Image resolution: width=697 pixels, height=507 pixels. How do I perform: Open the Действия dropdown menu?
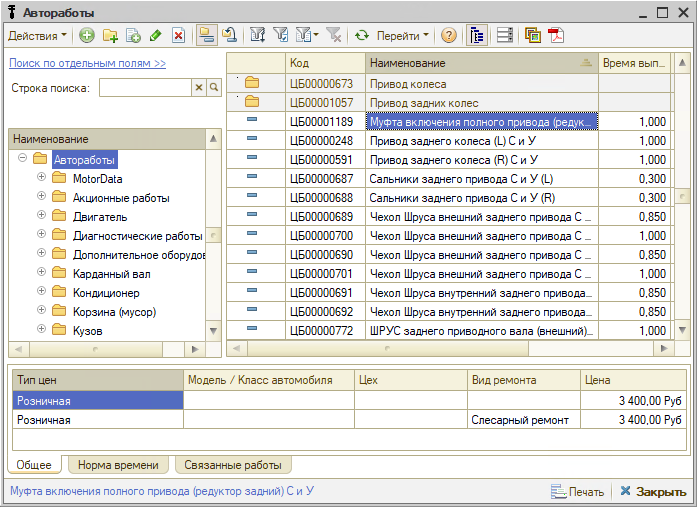tap(38, 35)
